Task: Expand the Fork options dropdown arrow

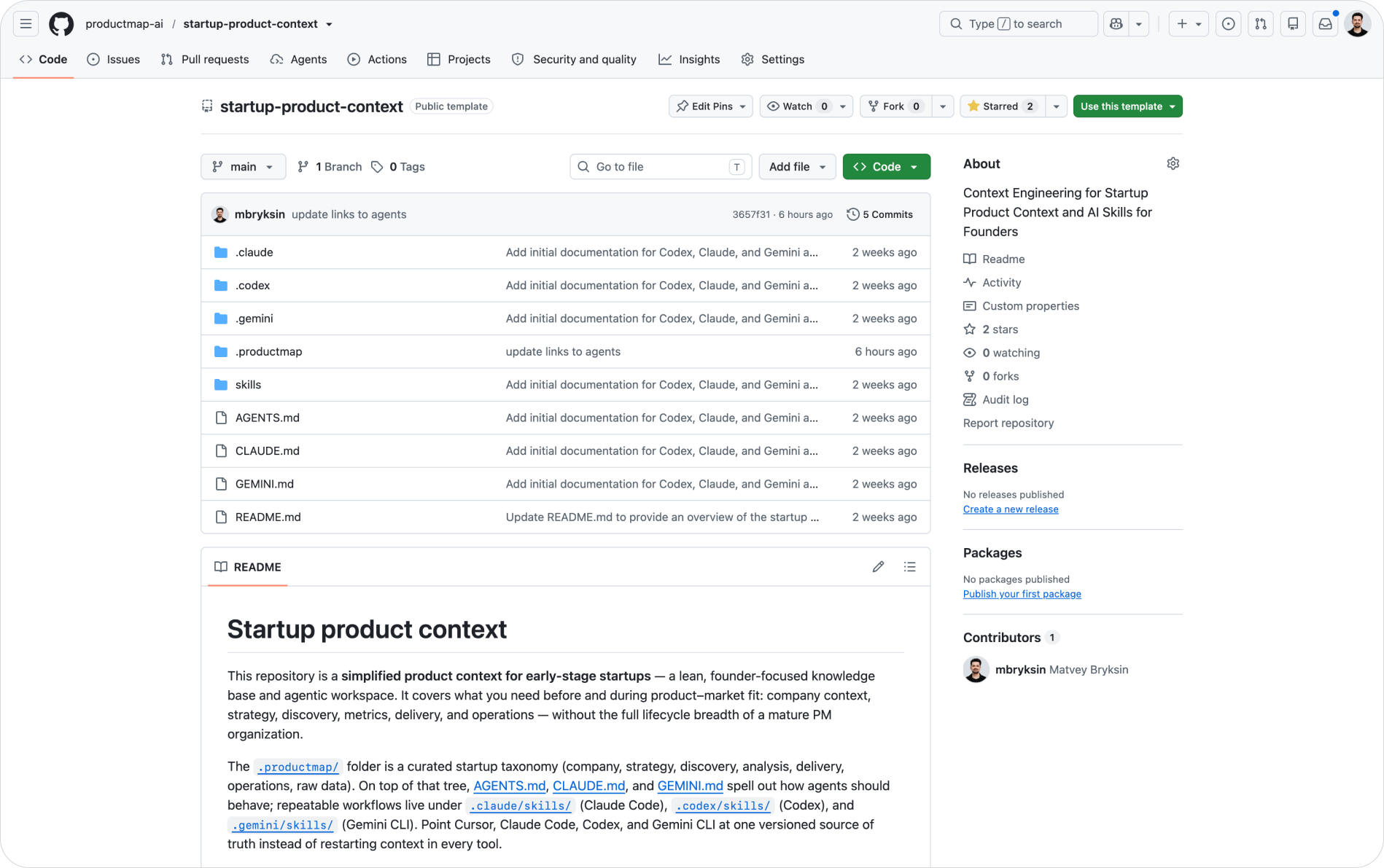Action: tap(943, 106)
